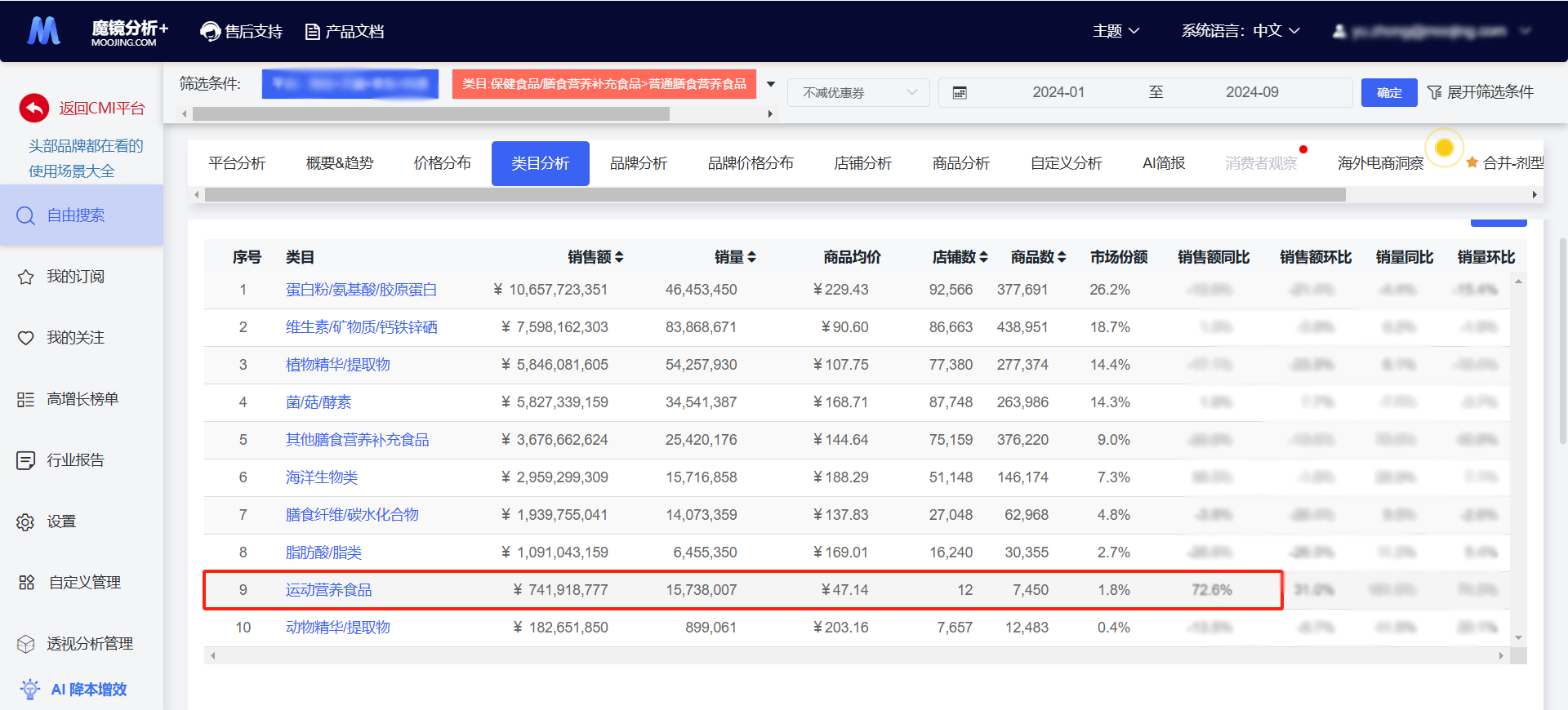
Task: Click 展开筛选条件 to expand filters
Action: tap(1490, 92)
